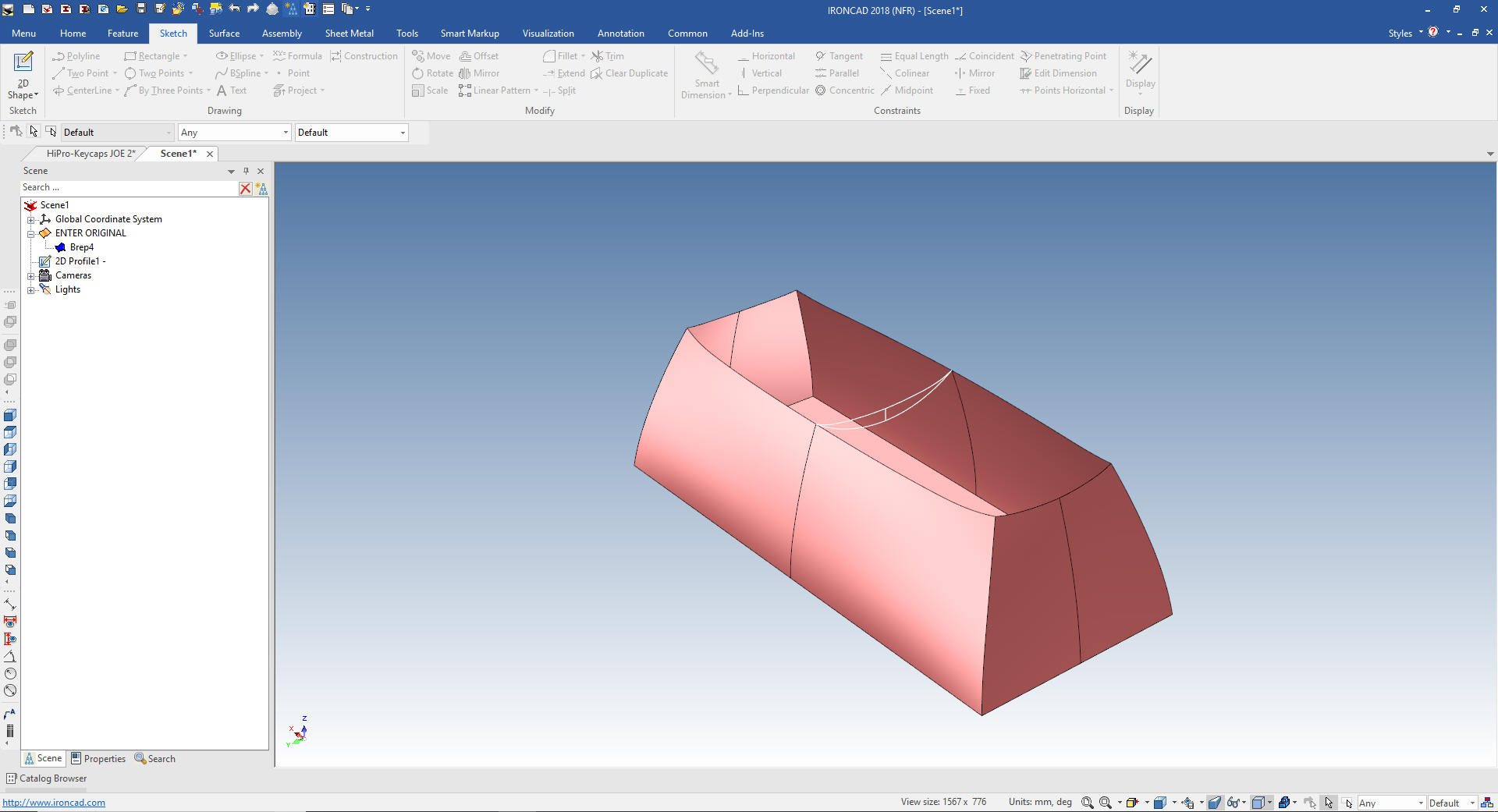Image resolution: width=1498 pixels, height=812 pixels.
Task: Switch to the Surface ribbon tab
Action: [224, 34]
